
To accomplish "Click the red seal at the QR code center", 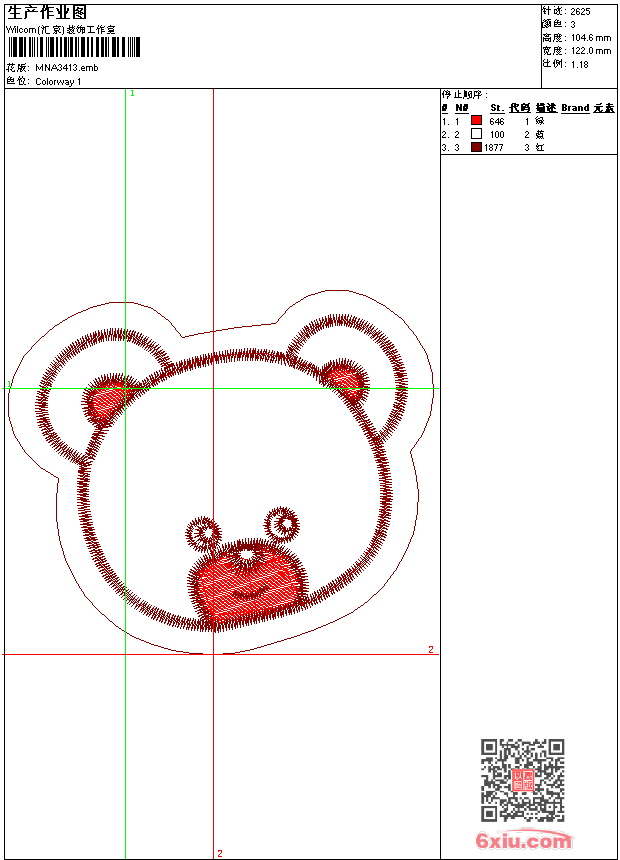I will [x=522, y=780].
